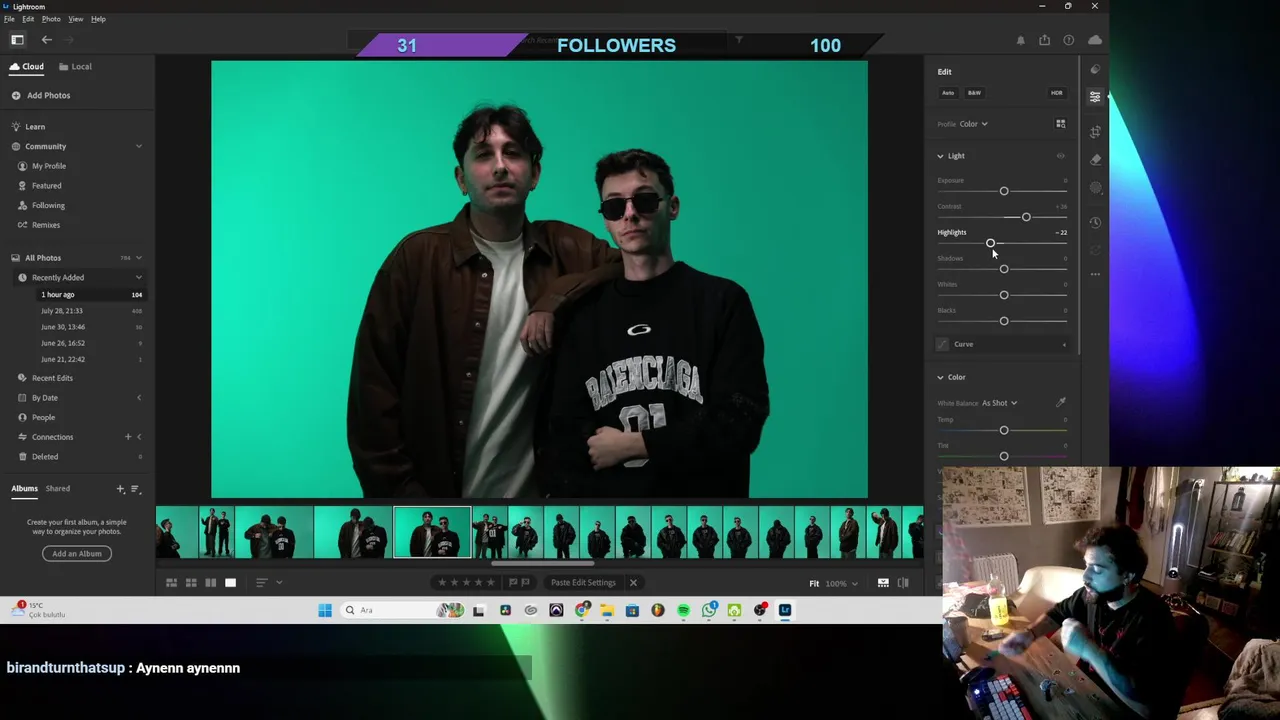Open the notifications bell icon
1280x720 pixels.
[x=1020, y=40]
